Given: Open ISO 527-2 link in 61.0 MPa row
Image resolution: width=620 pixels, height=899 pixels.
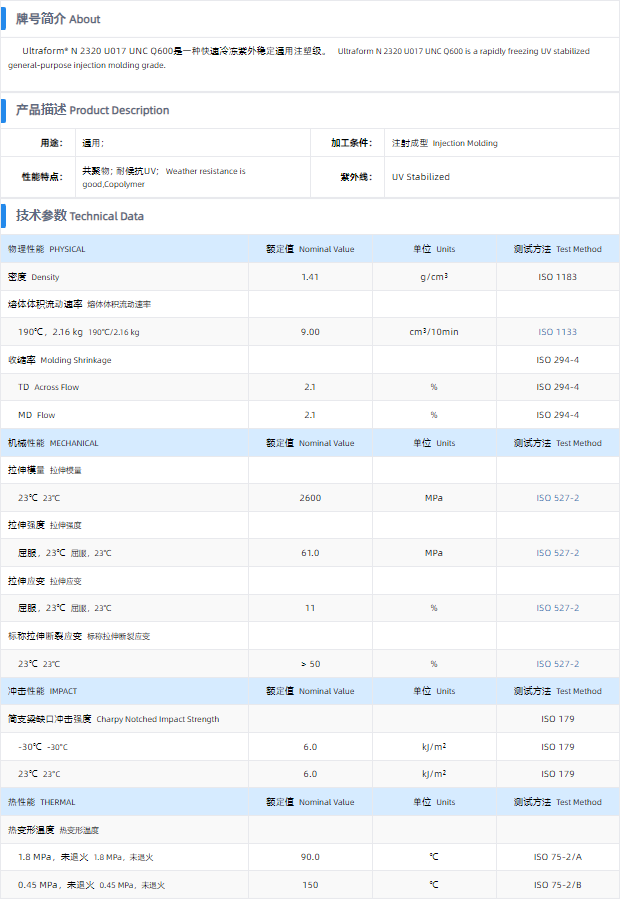Looking at the screenshot, I should click(x=557, y=553).
